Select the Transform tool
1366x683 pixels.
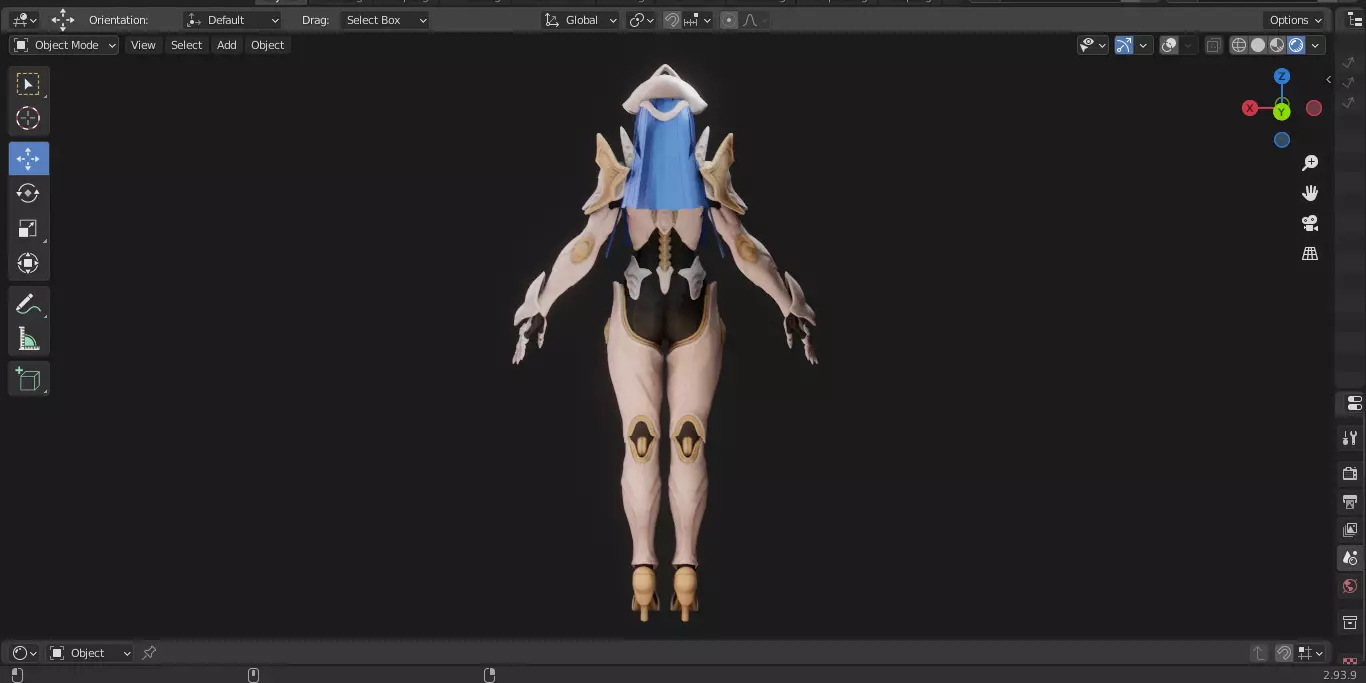coord(28,263)
